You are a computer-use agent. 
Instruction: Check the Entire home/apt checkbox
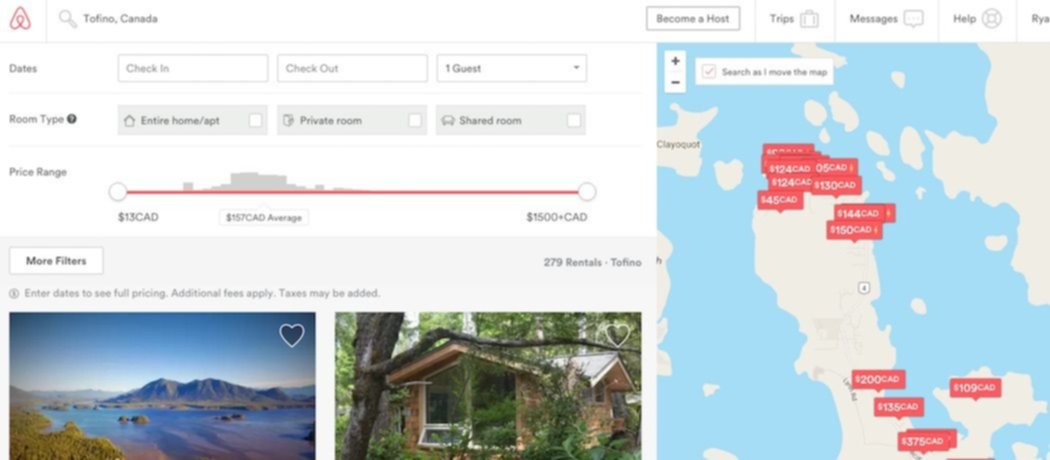tap(255, 121)
